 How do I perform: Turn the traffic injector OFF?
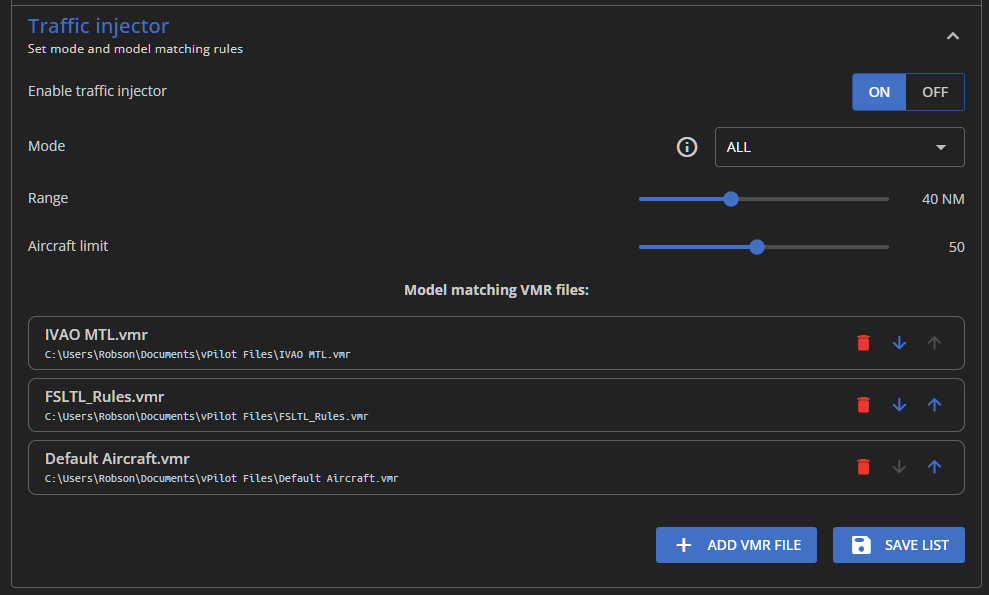pyautogui.click(x=935, y=92)
